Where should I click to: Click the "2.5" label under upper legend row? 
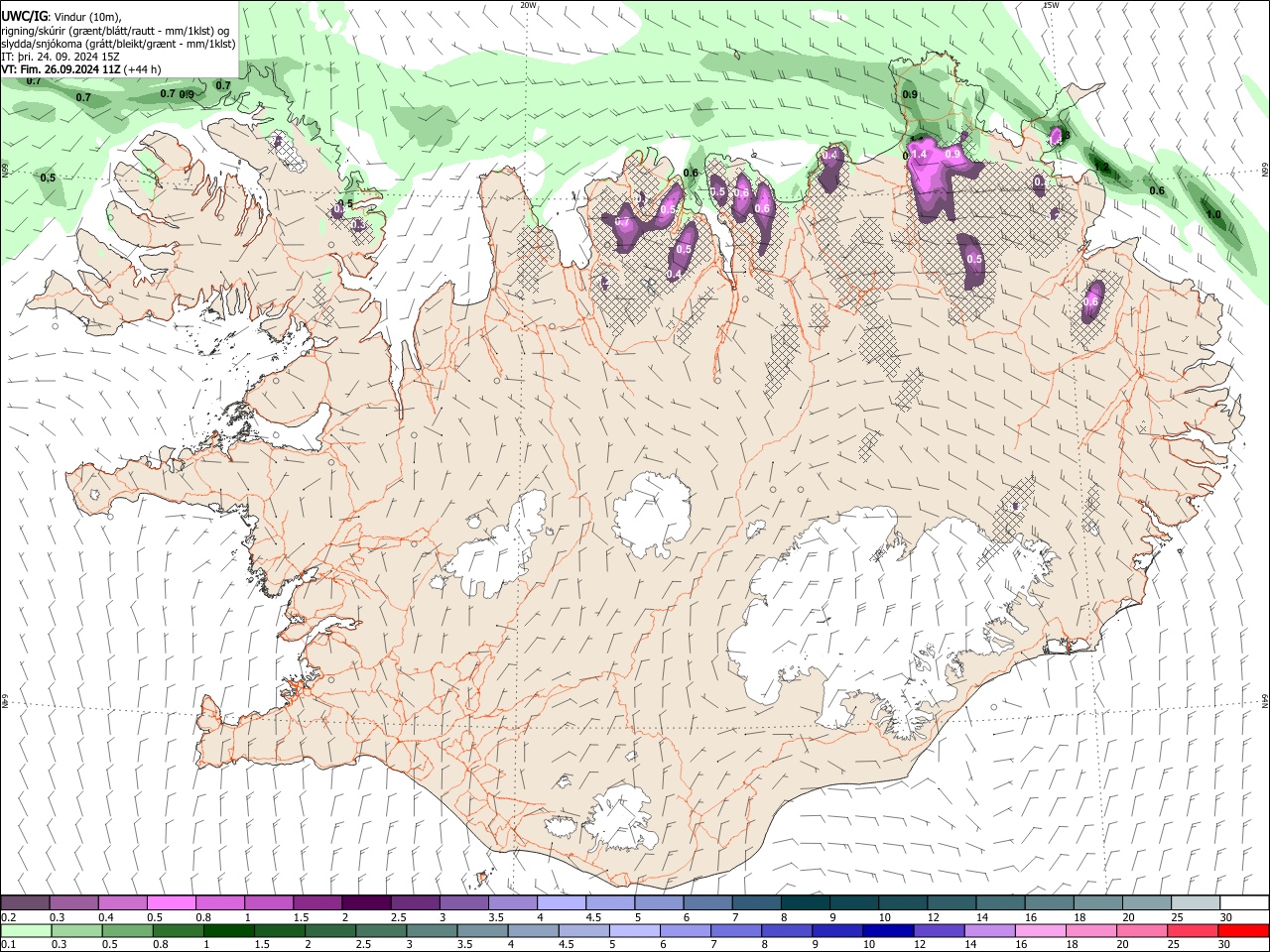point(398,917)
